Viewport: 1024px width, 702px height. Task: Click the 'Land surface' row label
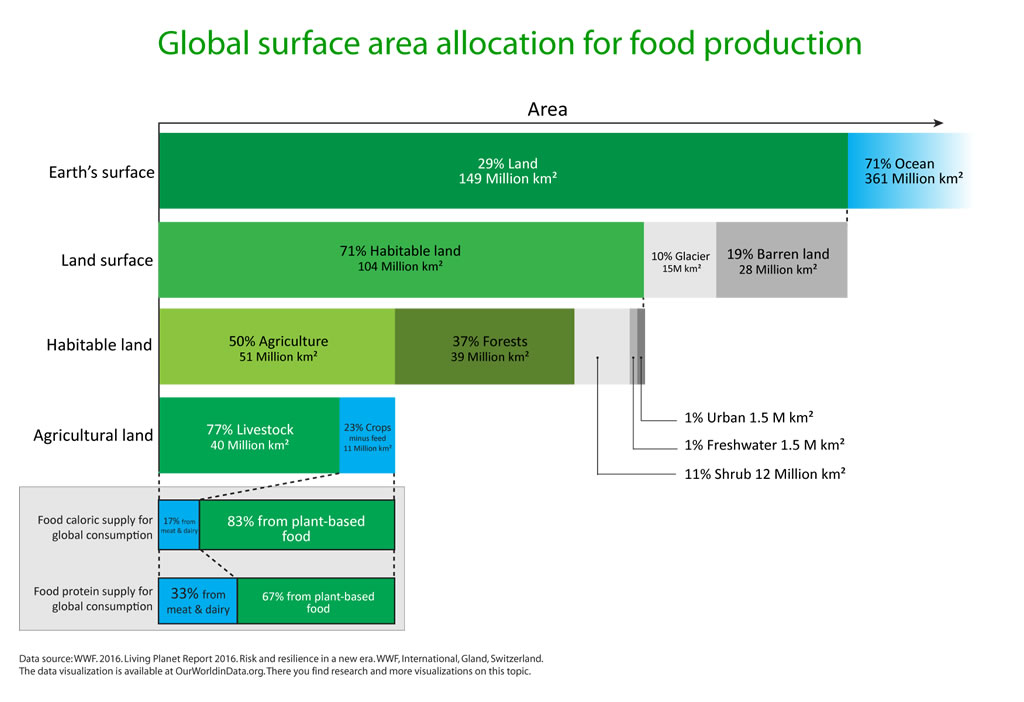(107, 261)
